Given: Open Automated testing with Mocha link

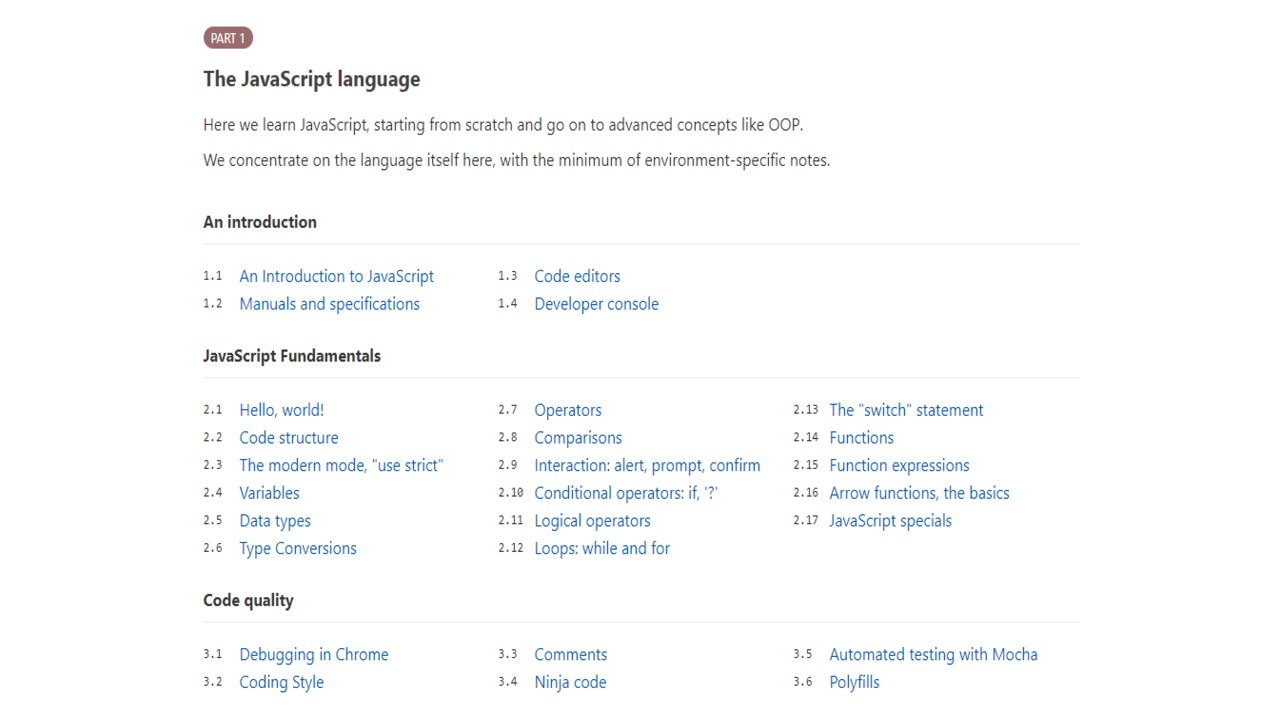Looking at the screenshot, I should click(933, 655).
